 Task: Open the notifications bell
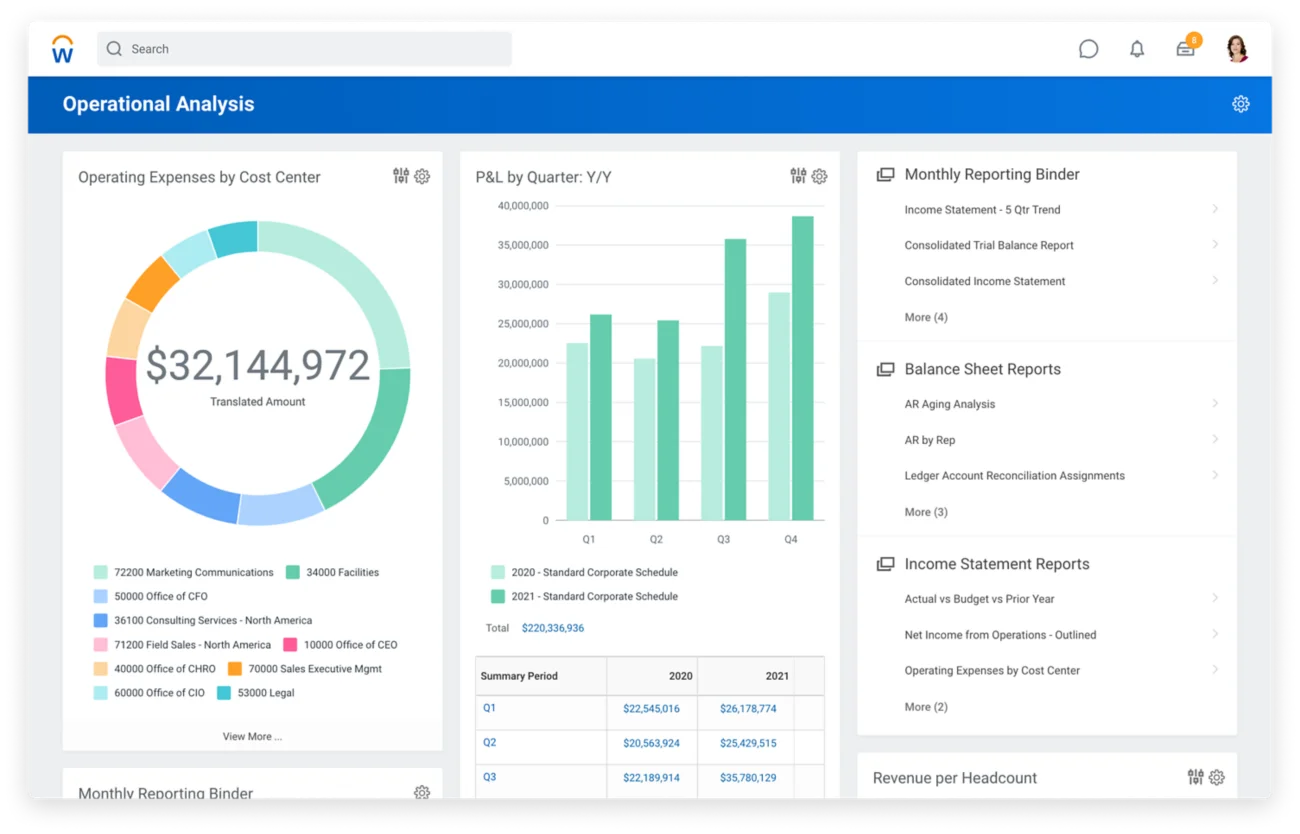click(x=1137, y=48)
